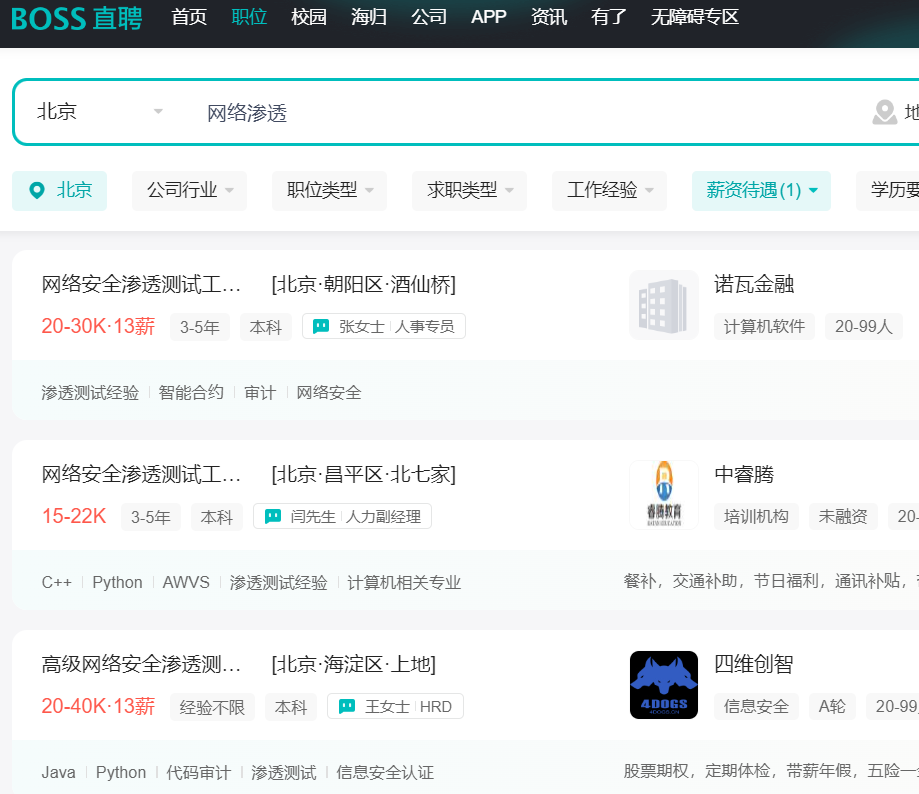Open 四维创智 company name link
919x794 pixels.
(754, 664)
